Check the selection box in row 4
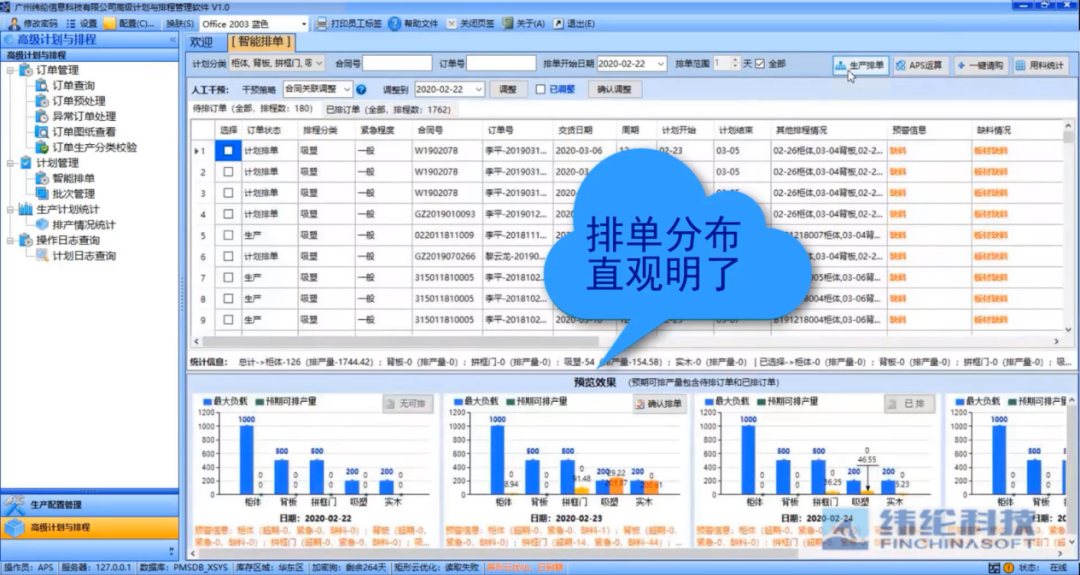The height and width of the screenshot is (575, 1080). [228, 214]
